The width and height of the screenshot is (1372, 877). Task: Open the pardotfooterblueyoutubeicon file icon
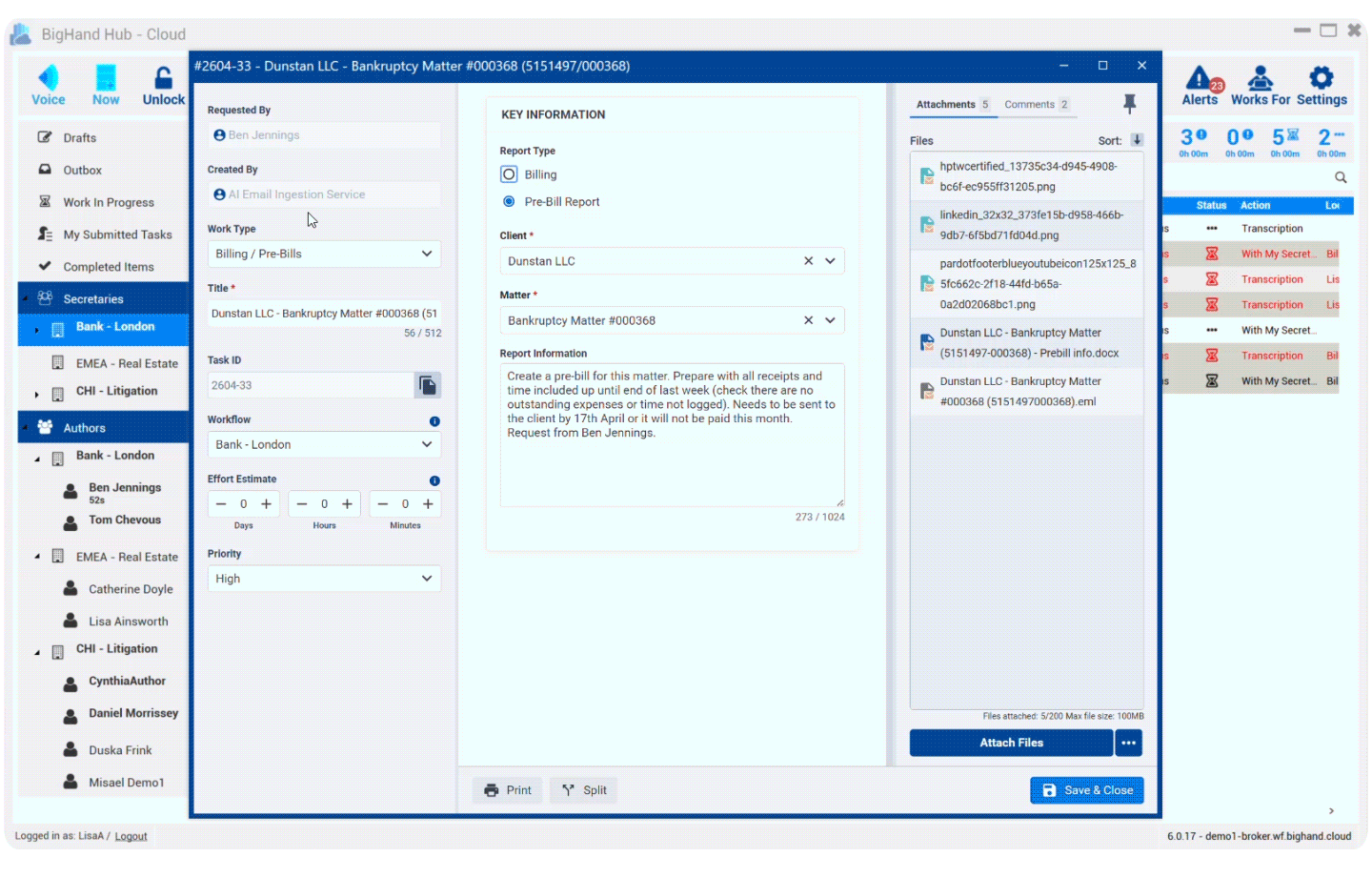[926, 284]
